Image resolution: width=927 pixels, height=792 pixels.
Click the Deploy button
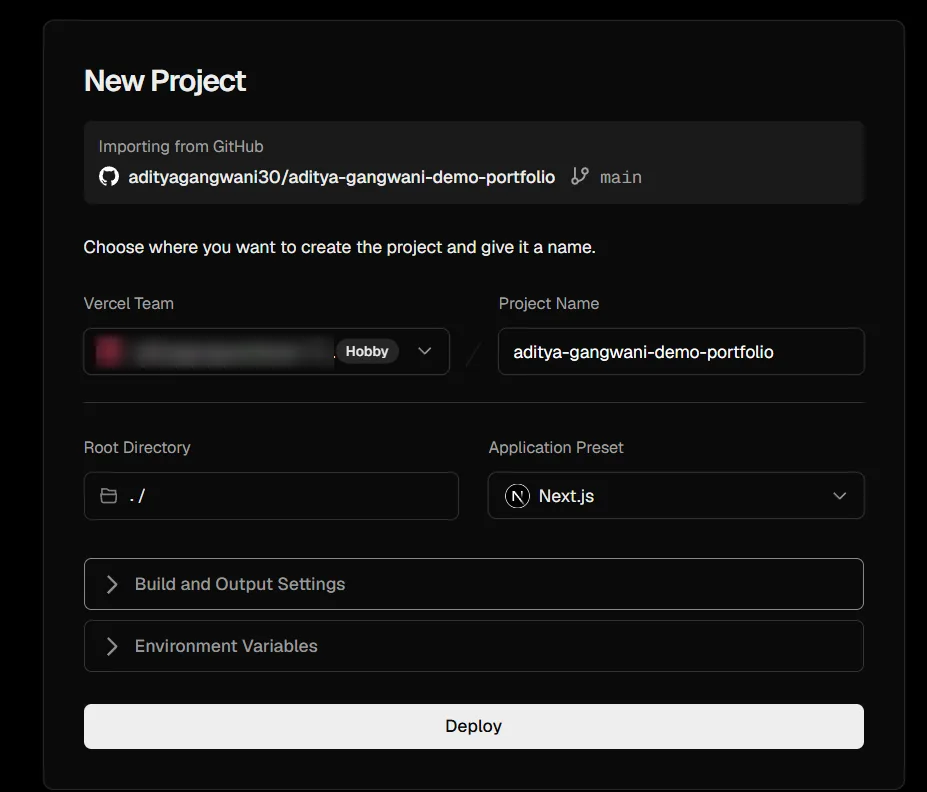[x=474, y=726]
